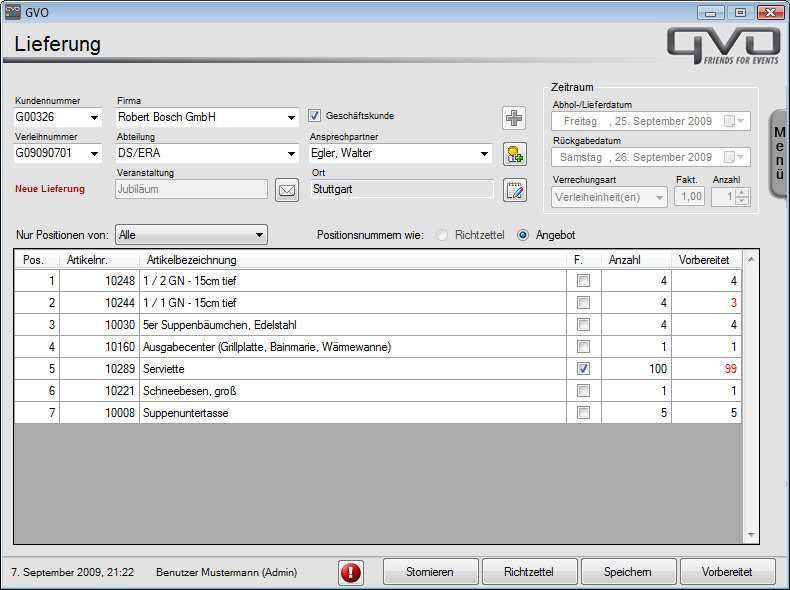
Task: Click the GVO application icon in title bar
Action: pos(13,12)
